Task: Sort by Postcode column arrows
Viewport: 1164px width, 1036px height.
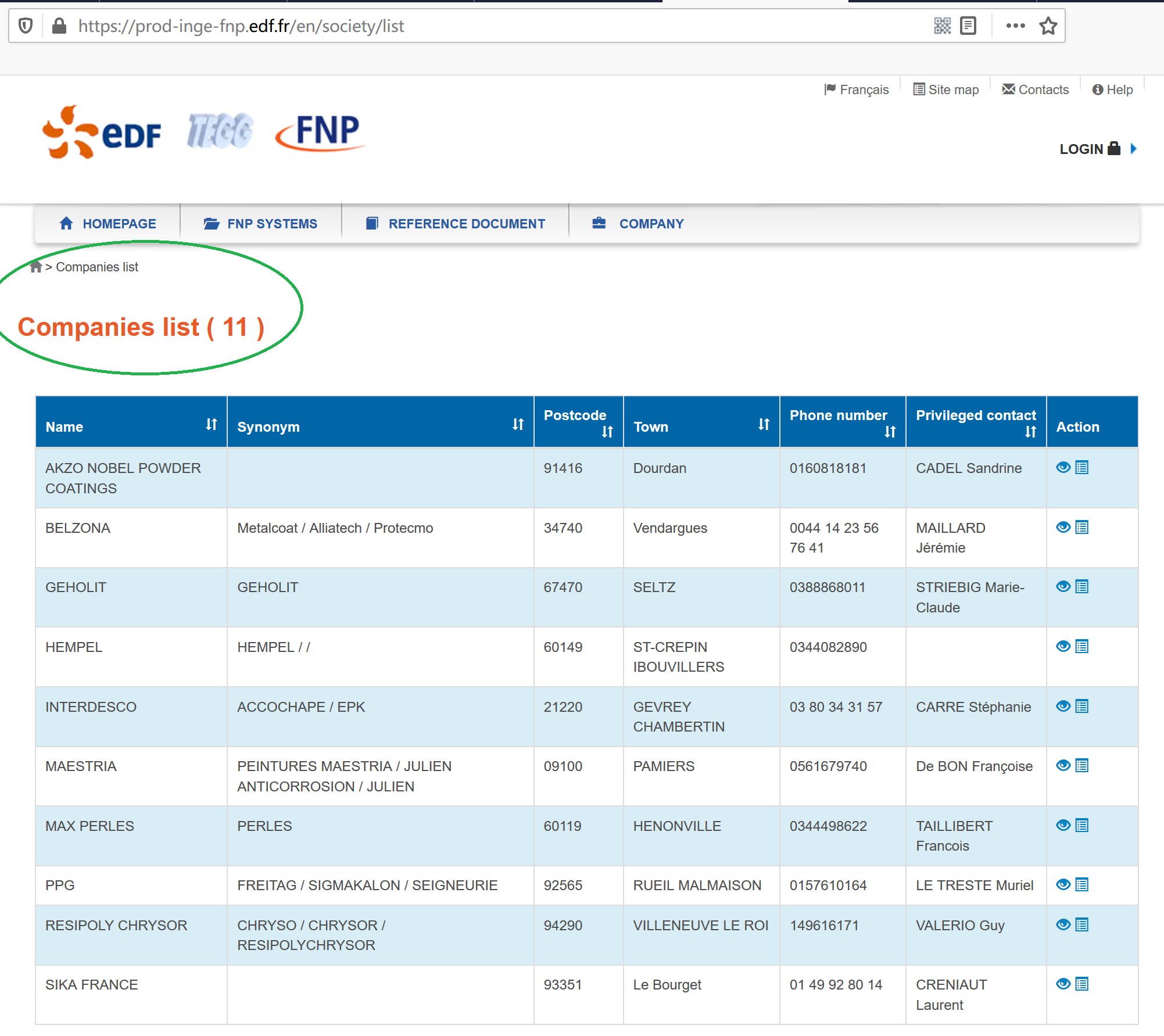Action: pos(607,432)
